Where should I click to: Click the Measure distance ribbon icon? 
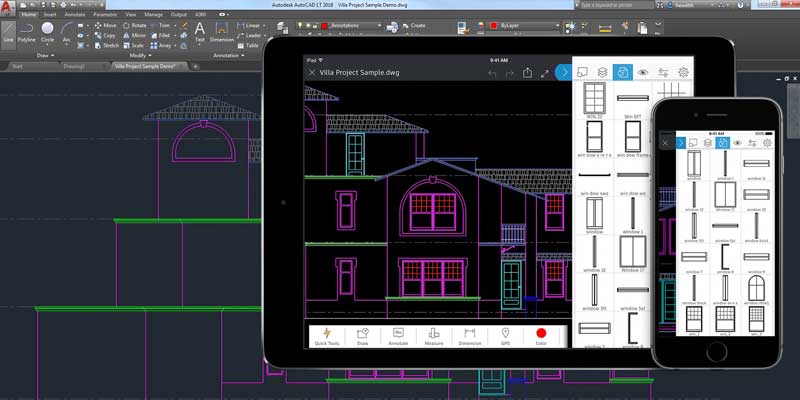coord(605,28)
